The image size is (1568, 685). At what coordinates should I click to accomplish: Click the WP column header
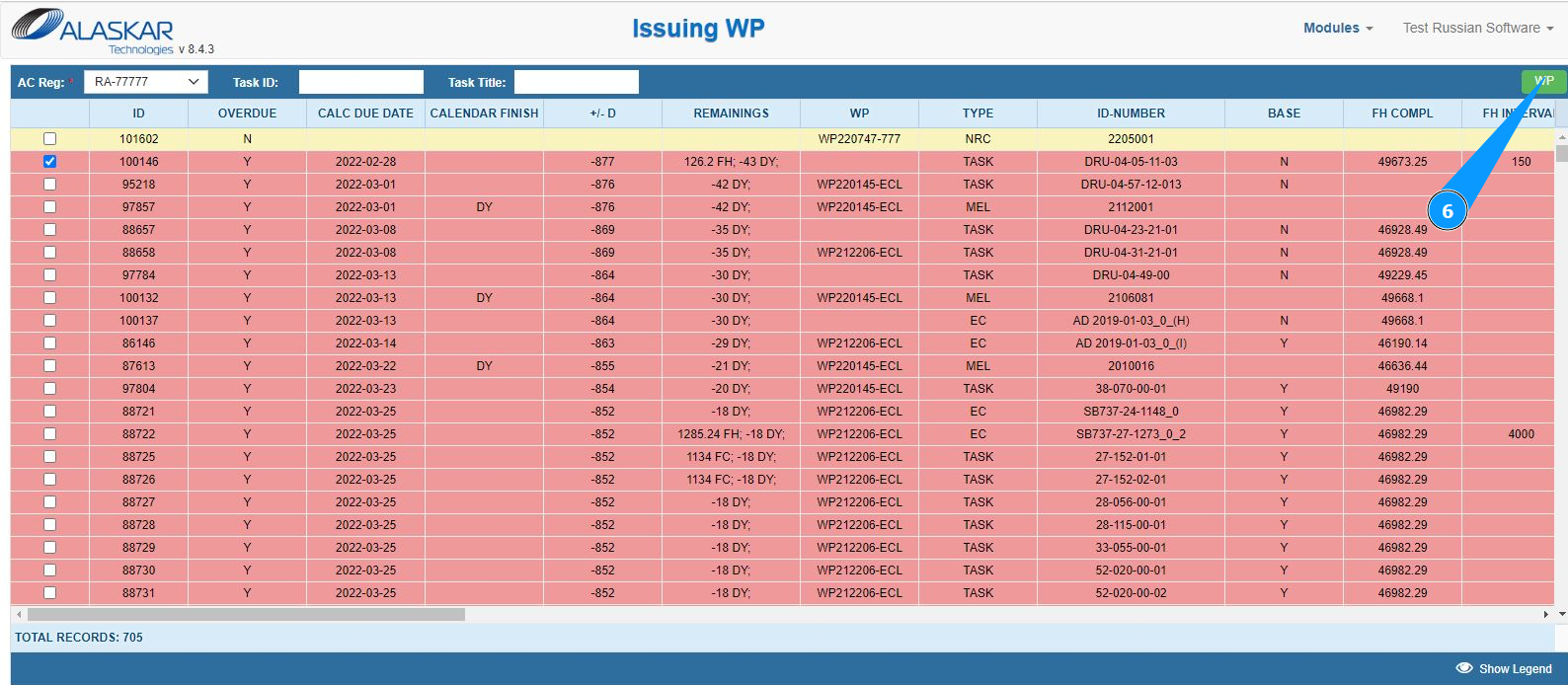click(x=860, y=114)
